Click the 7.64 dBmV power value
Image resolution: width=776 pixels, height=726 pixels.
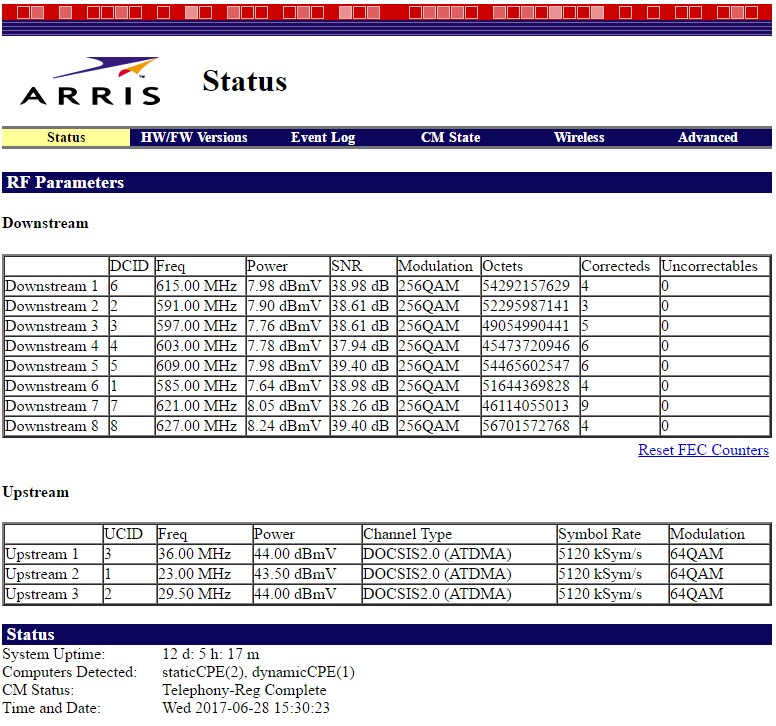pos(284,386)
